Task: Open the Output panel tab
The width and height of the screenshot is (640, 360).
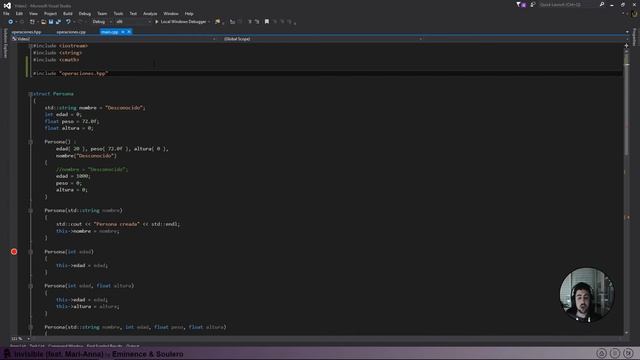Action: (133, 346)
